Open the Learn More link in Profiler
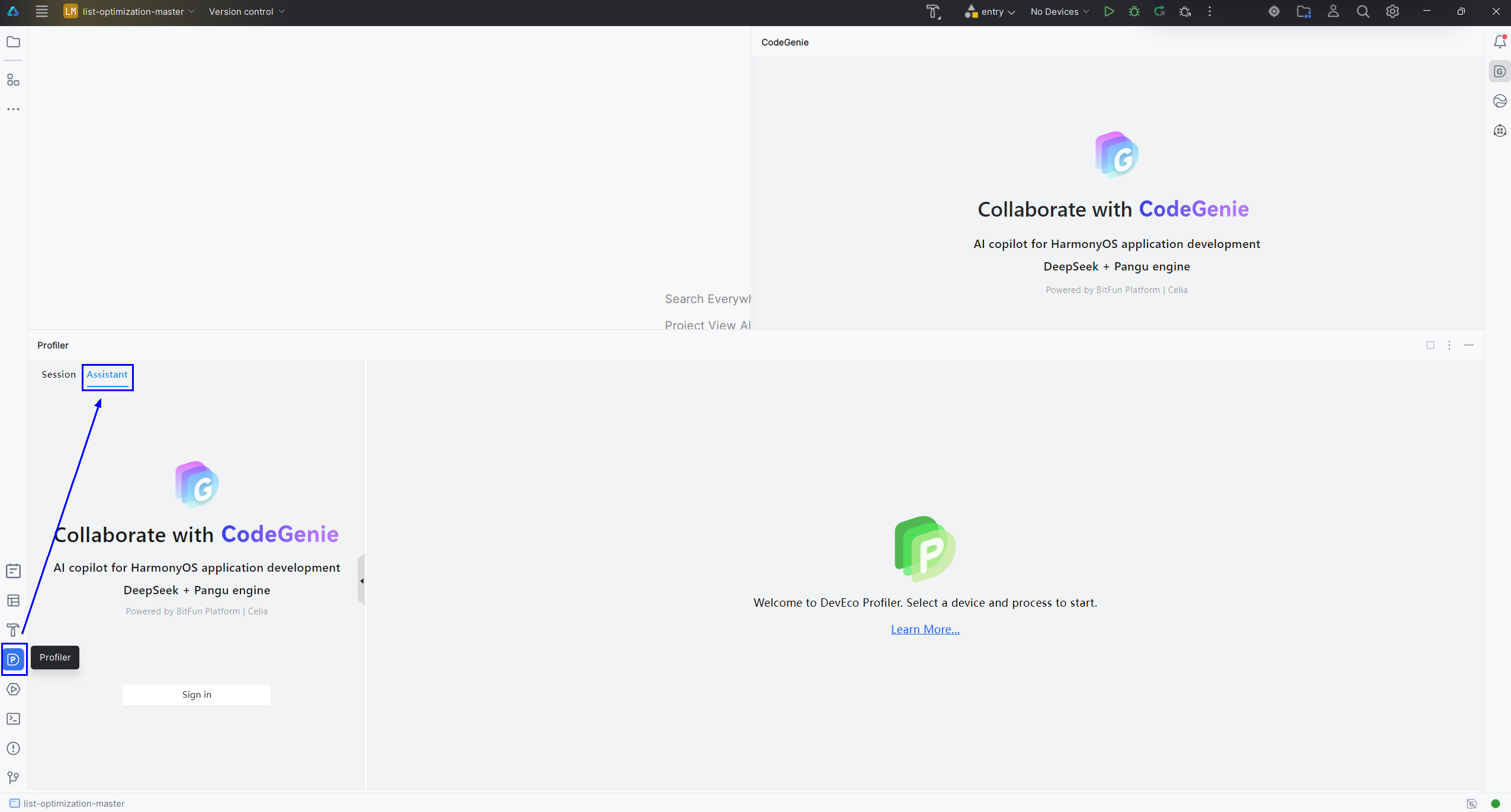 click(924, 629)
